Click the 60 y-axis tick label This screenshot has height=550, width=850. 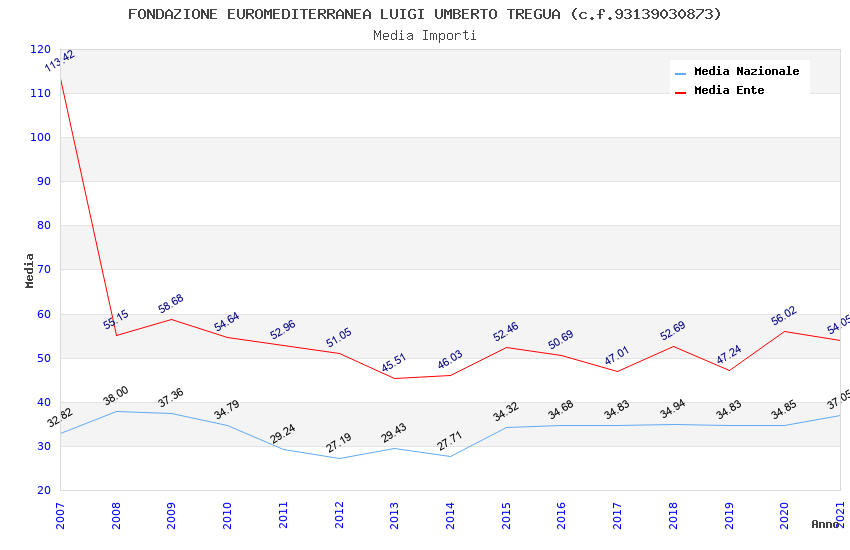coord(44,314)
